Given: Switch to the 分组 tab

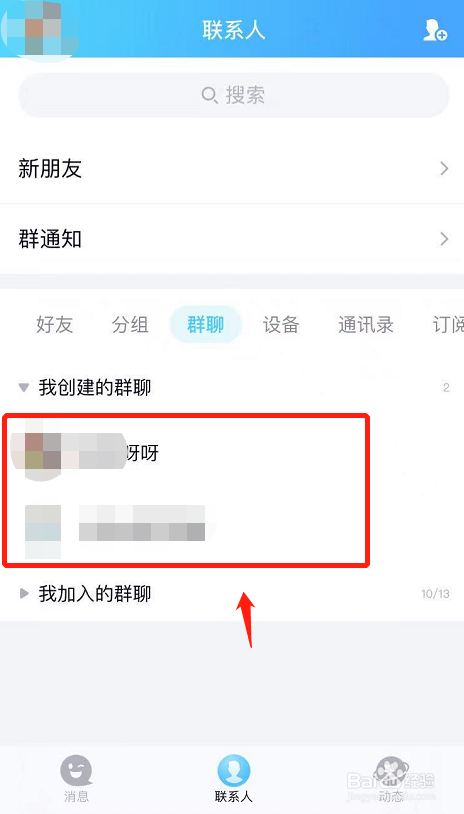Looking at the screenshot, I should click(130, 325).
